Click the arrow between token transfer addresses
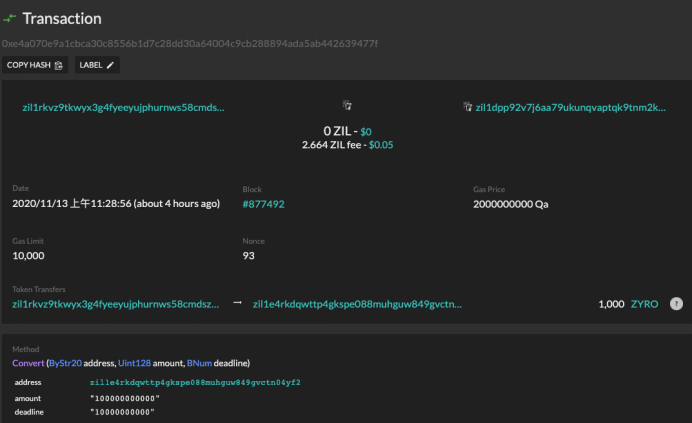Image resolution: width=692 pixels, height=423 pixels. 237,303
